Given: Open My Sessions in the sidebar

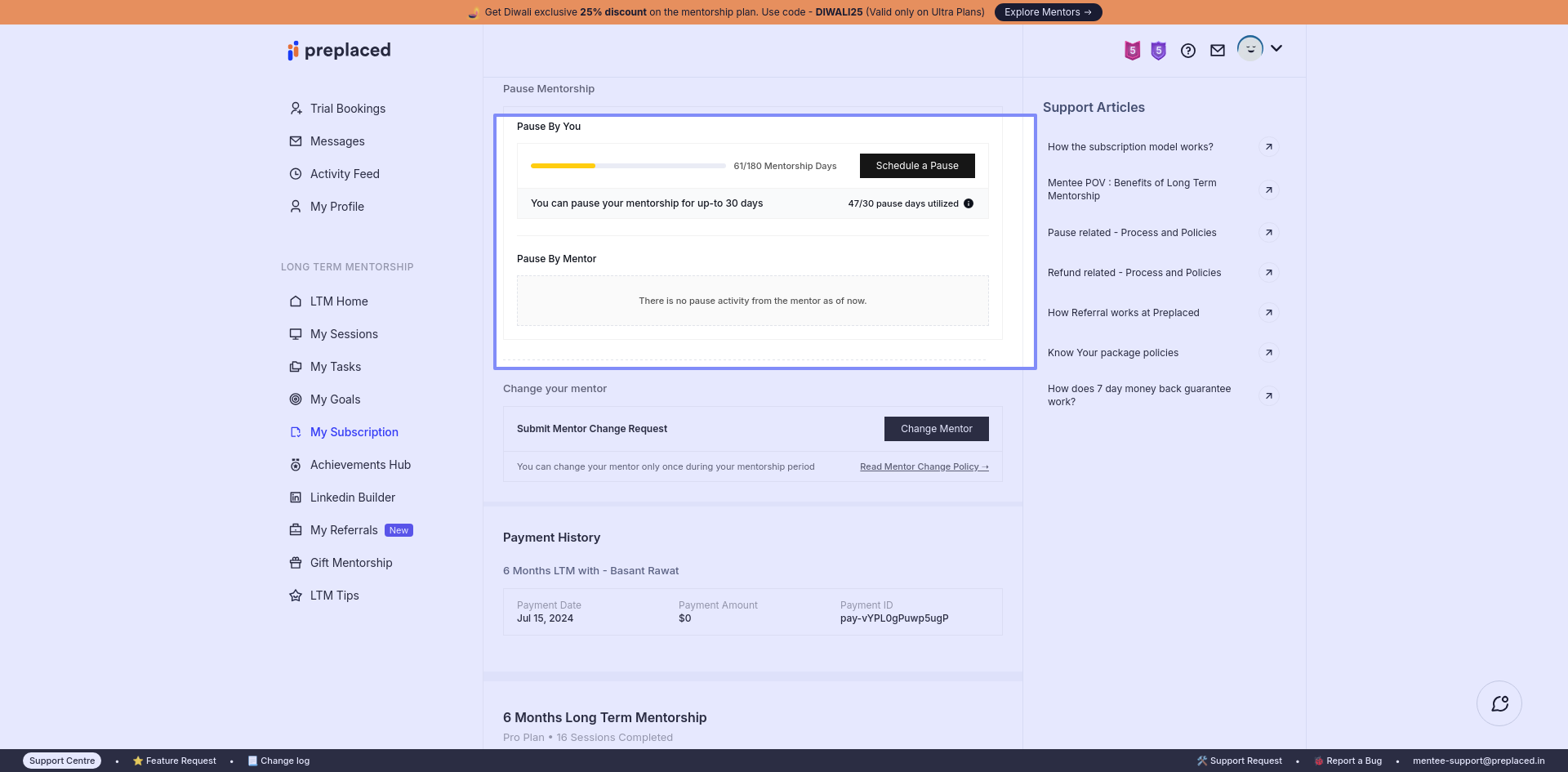Looking at the screenshot, I should tap(344, 334).
